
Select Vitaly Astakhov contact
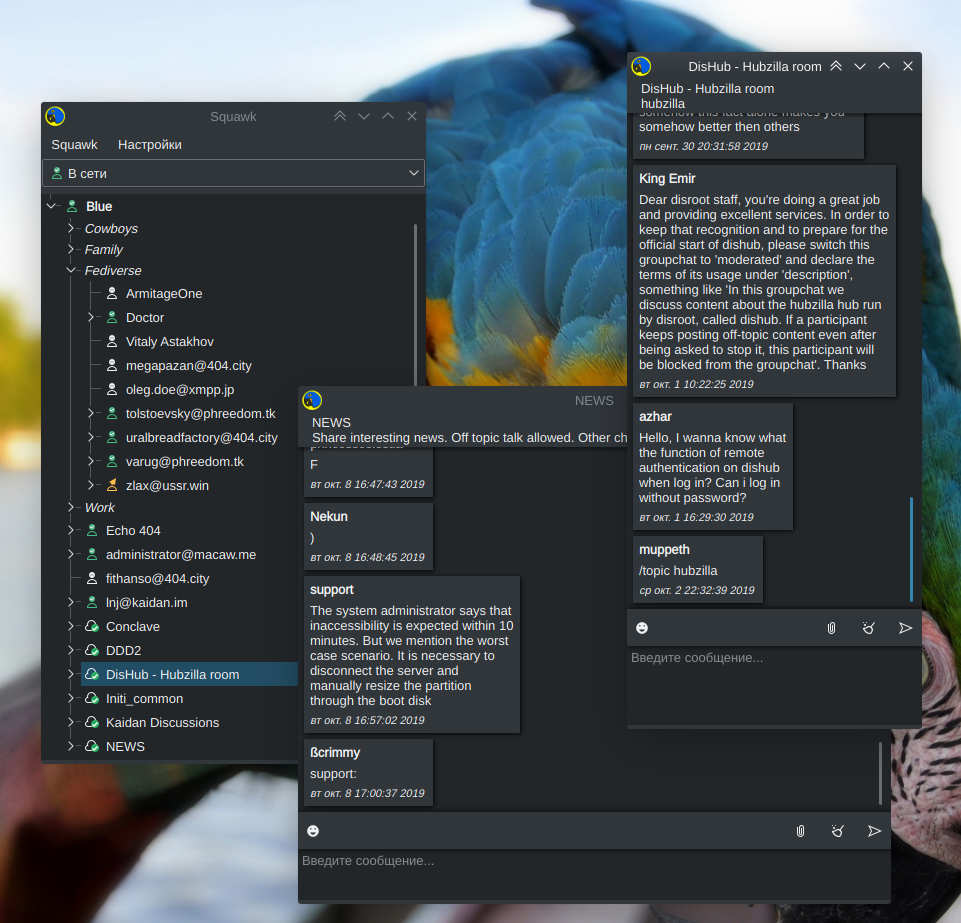pos(169,341)
